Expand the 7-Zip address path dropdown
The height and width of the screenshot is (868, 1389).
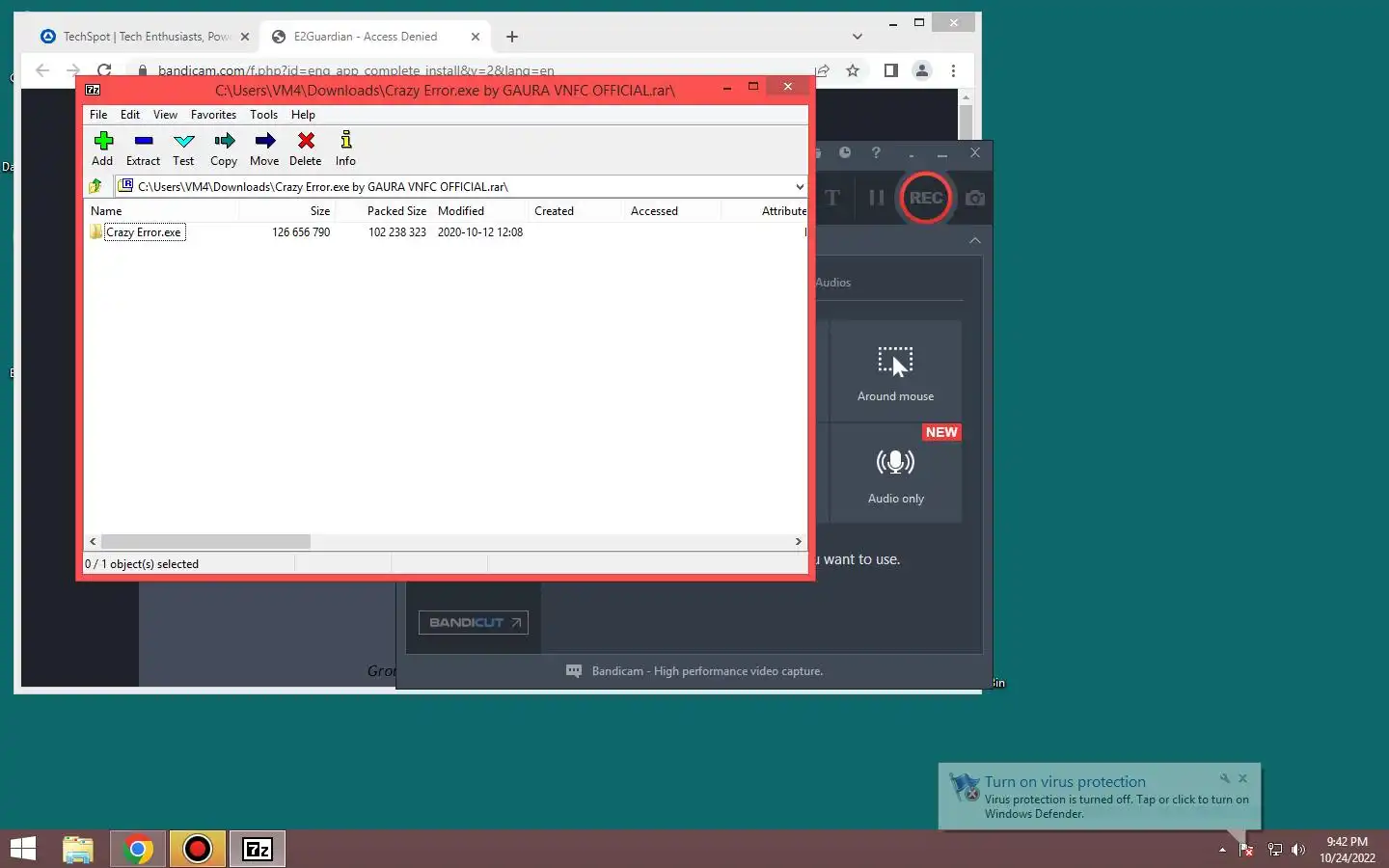pyautogui.click(x=799, y=187)
